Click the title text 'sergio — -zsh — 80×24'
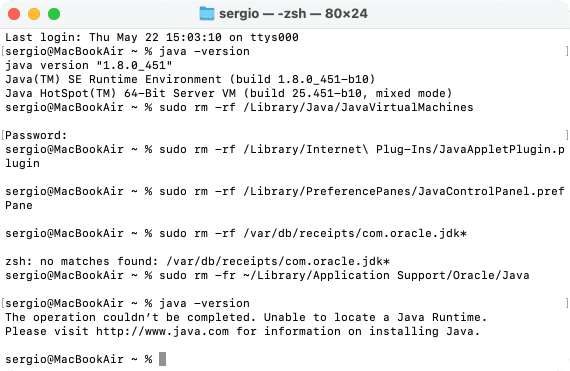 pos(293,14)
